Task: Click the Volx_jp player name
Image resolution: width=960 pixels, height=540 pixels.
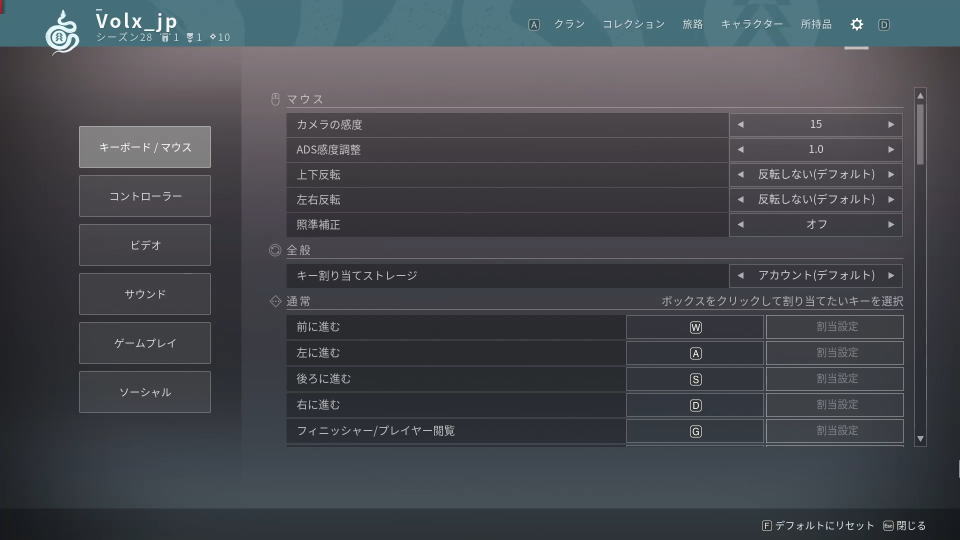Action: [x=137, y=21]
